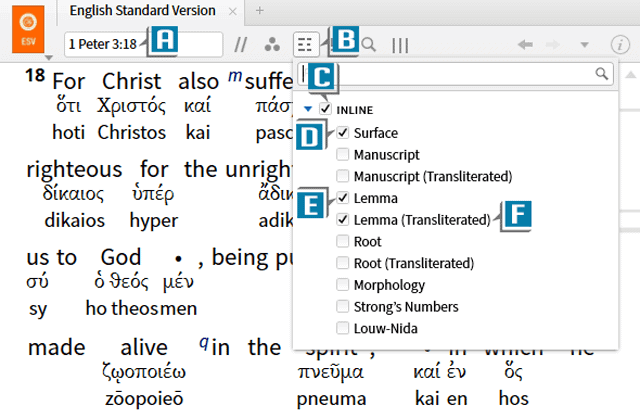Click the forward navigation arrow

click(x=556, y=45)
